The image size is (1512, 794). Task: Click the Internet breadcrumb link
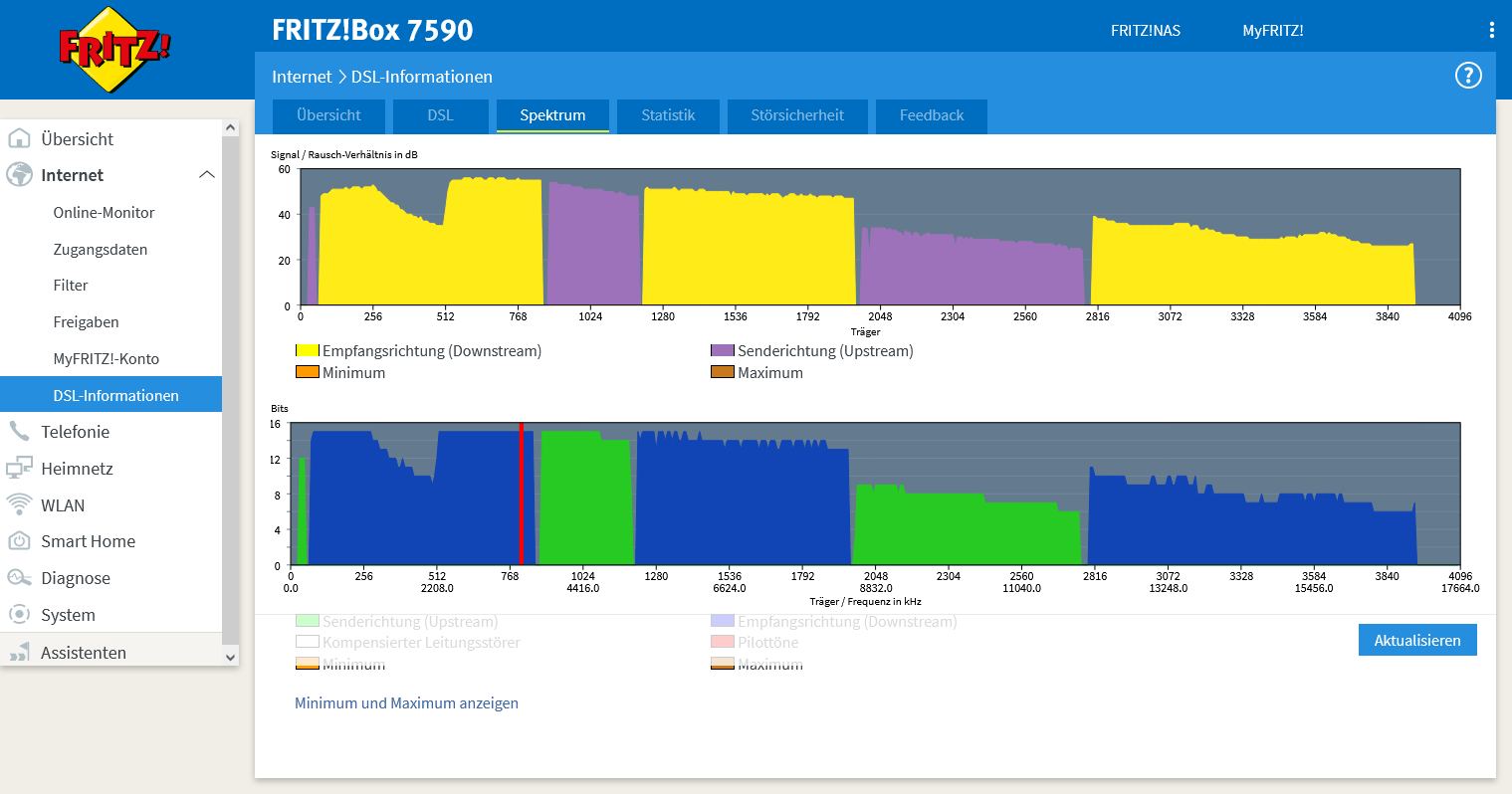(x=302, y=77)
